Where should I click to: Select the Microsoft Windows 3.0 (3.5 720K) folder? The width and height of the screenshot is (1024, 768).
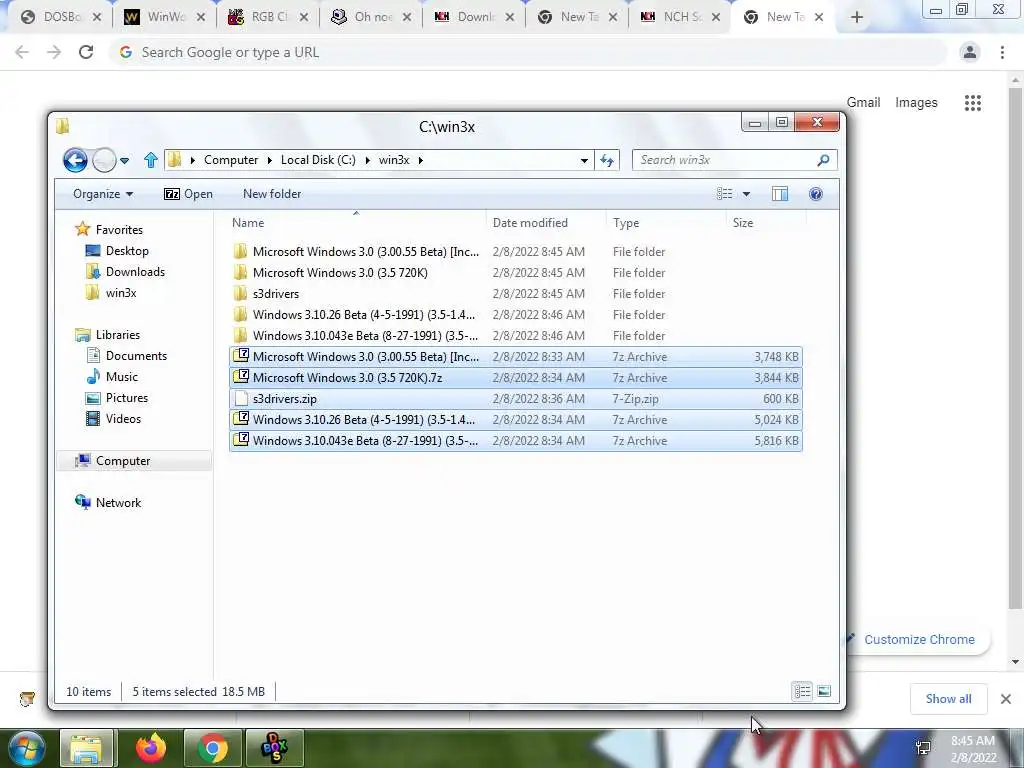(516, 272)
